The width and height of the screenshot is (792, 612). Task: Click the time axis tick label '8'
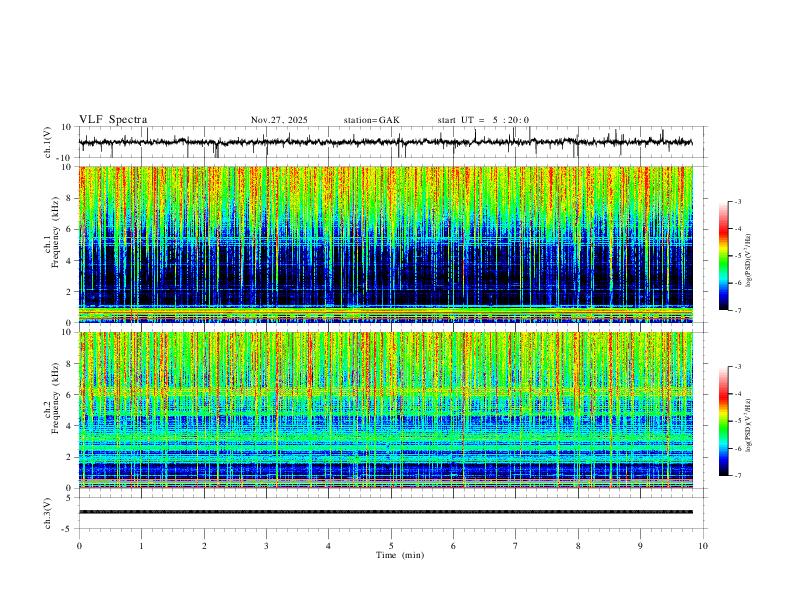[578, 546]
